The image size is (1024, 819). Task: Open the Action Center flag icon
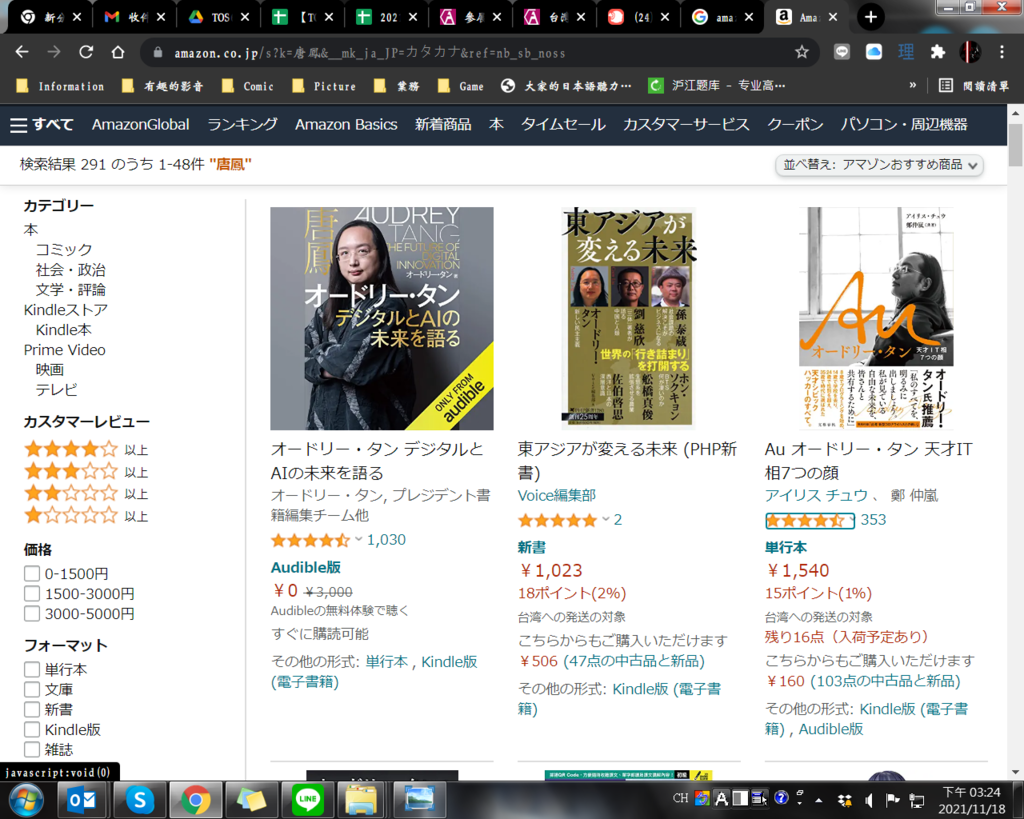tap(892, 800)
